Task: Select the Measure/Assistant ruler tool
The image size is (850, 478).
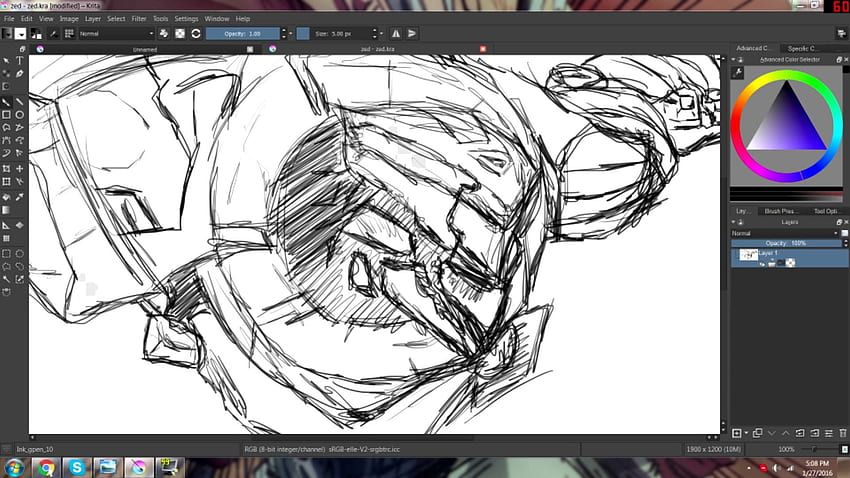Action: [x=7, y=225]
